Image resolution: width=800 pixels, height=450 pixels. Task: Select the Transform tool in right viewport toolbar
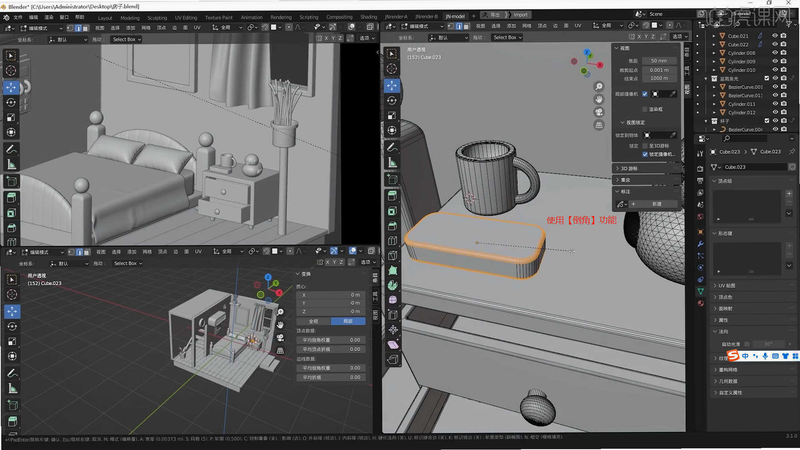click(x=392, y=130)
